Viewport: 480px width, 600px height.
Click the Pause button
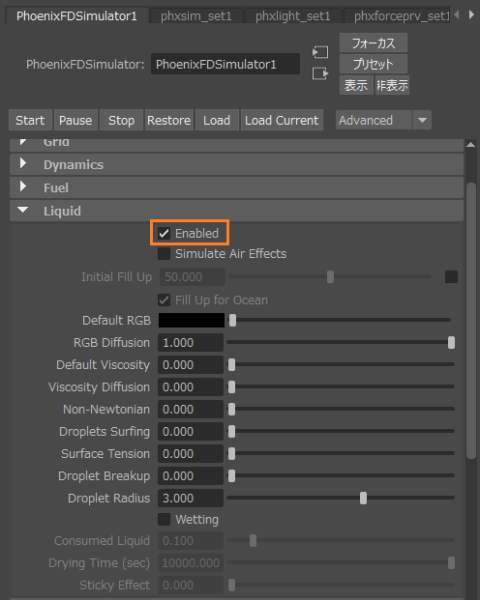(x=75, y=120)
